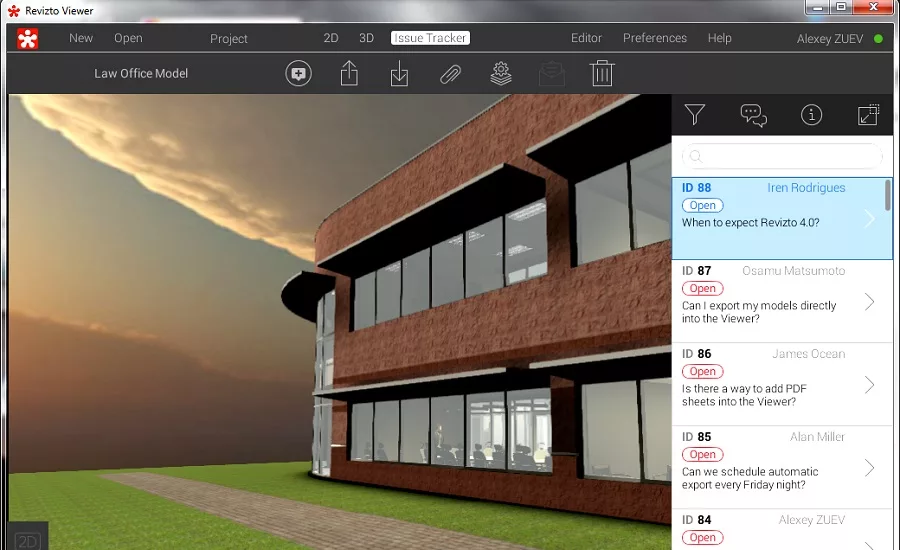Click the expand panel arrow icon

coord(868,114)
